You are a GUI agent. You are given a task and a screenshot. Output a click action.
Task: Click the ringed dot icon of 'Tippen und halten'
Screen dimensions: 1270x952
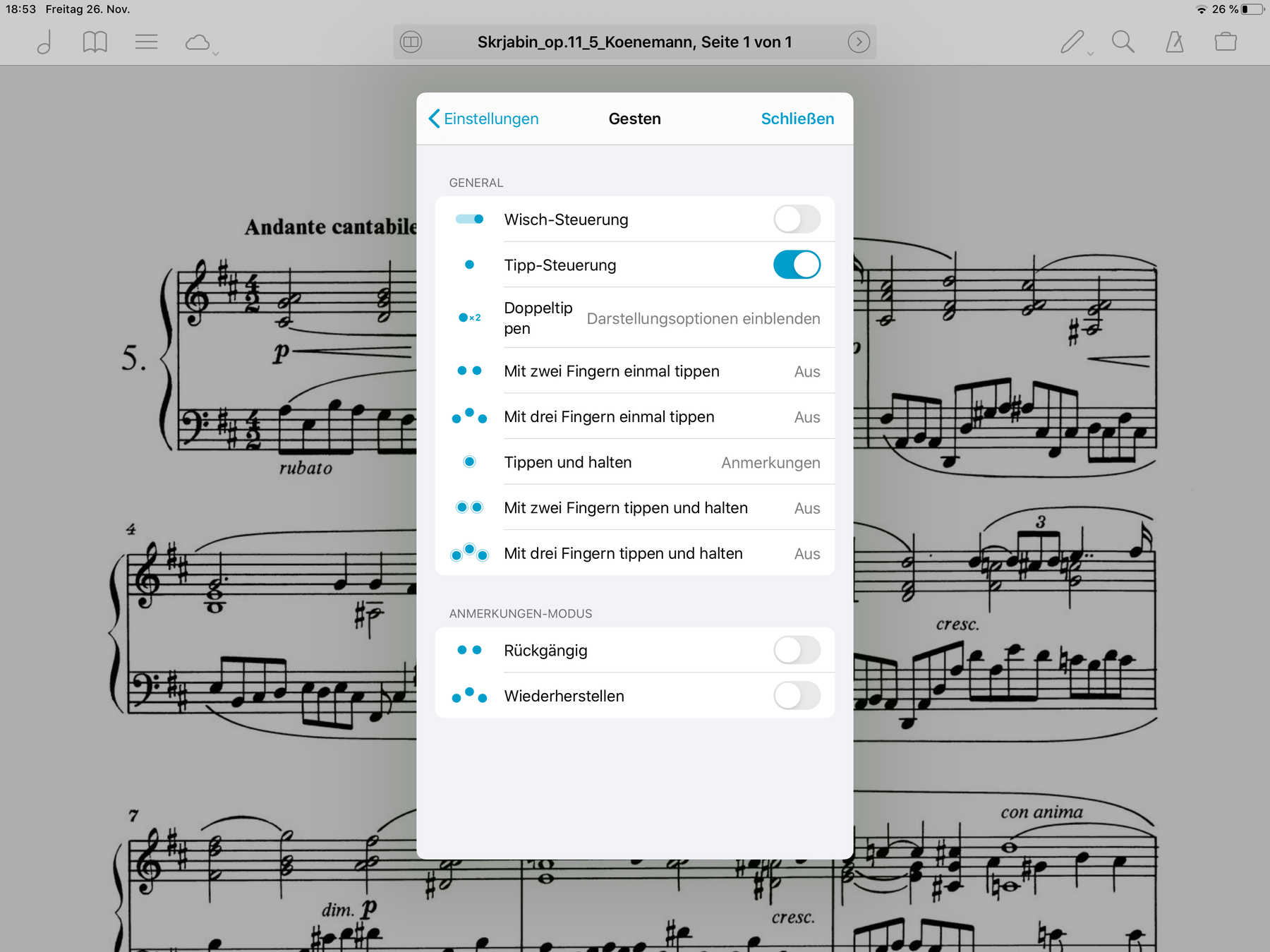(469, 462)
